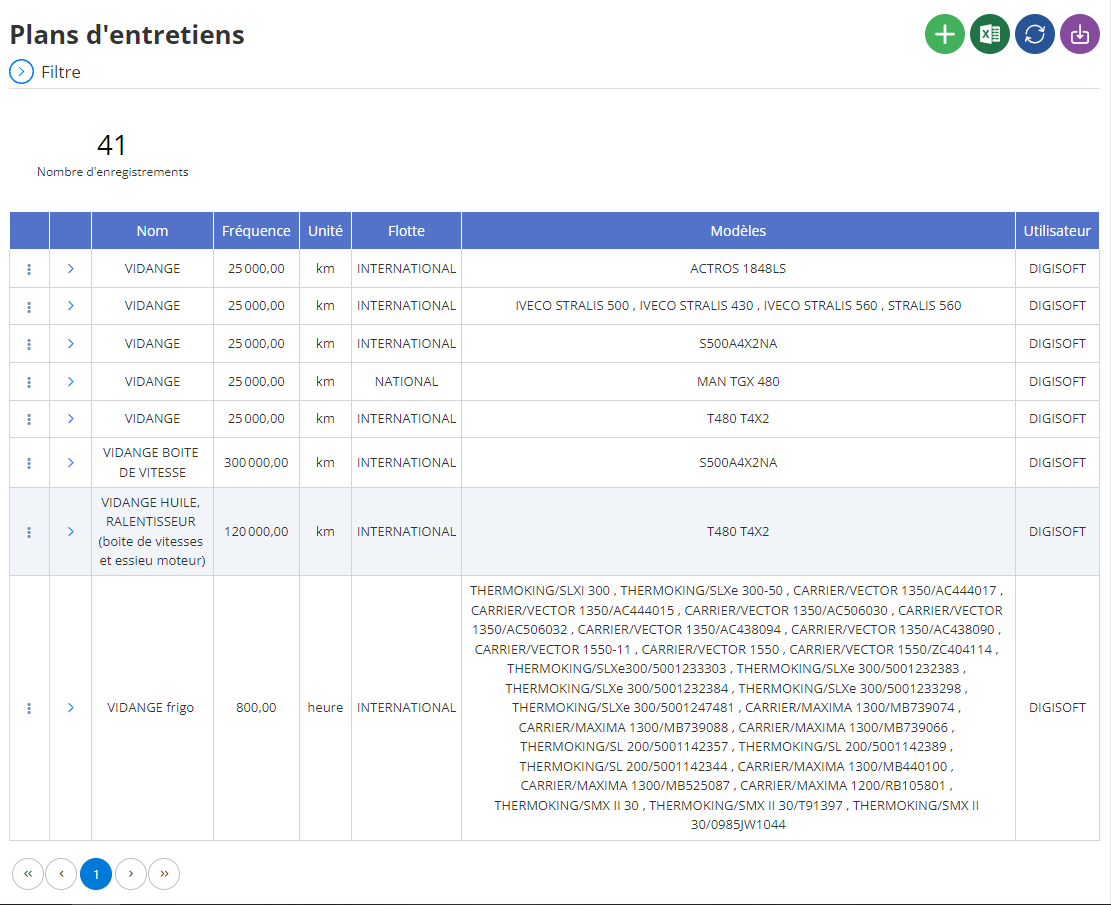Viewport: 1111px width, 905px height.
Task: Go to the next page
Action: [x=130, y=874]
